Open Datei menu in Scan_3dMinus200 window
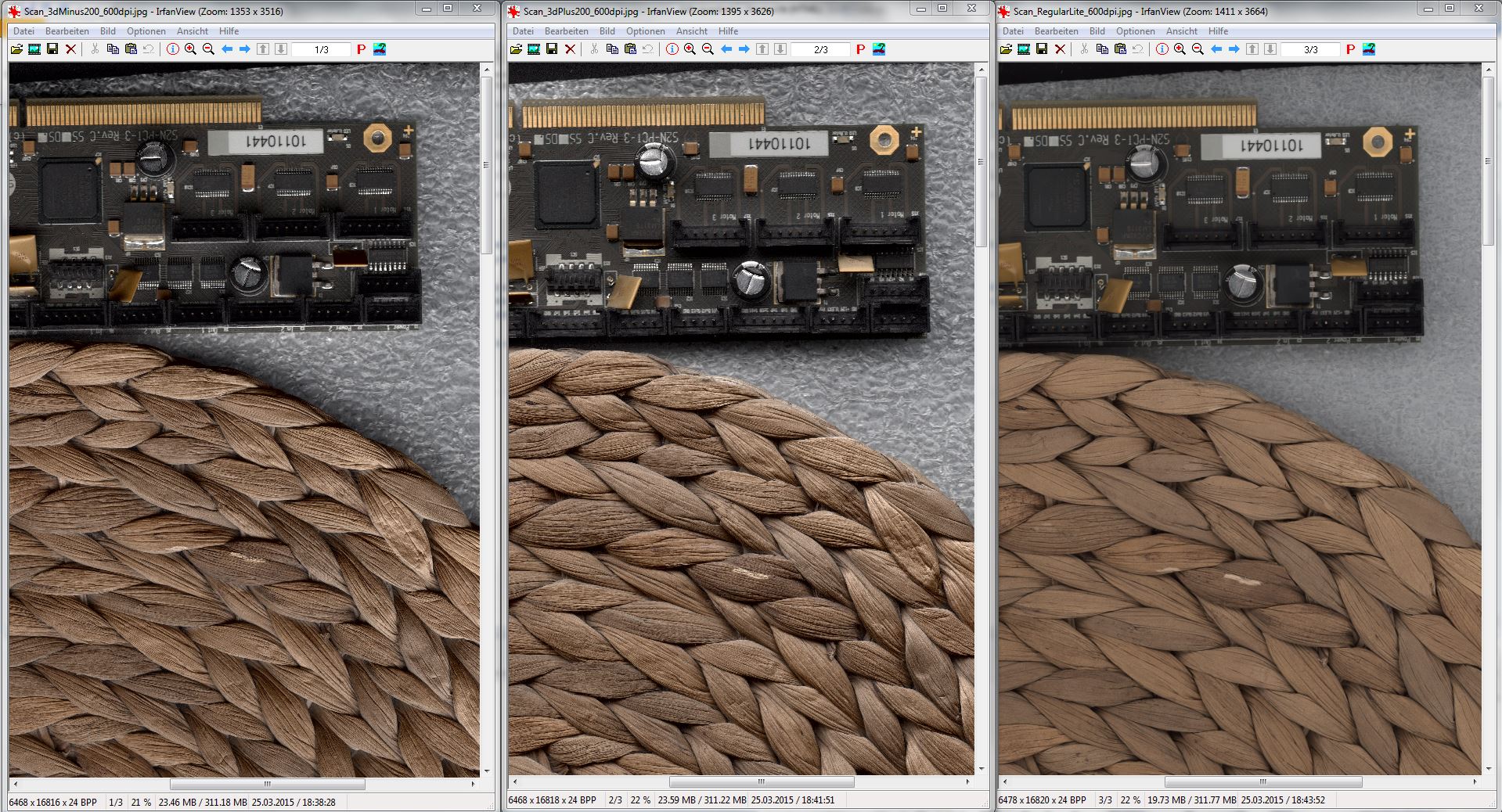Viewport: 1502px width, 812px height. [x=23, y=31]
